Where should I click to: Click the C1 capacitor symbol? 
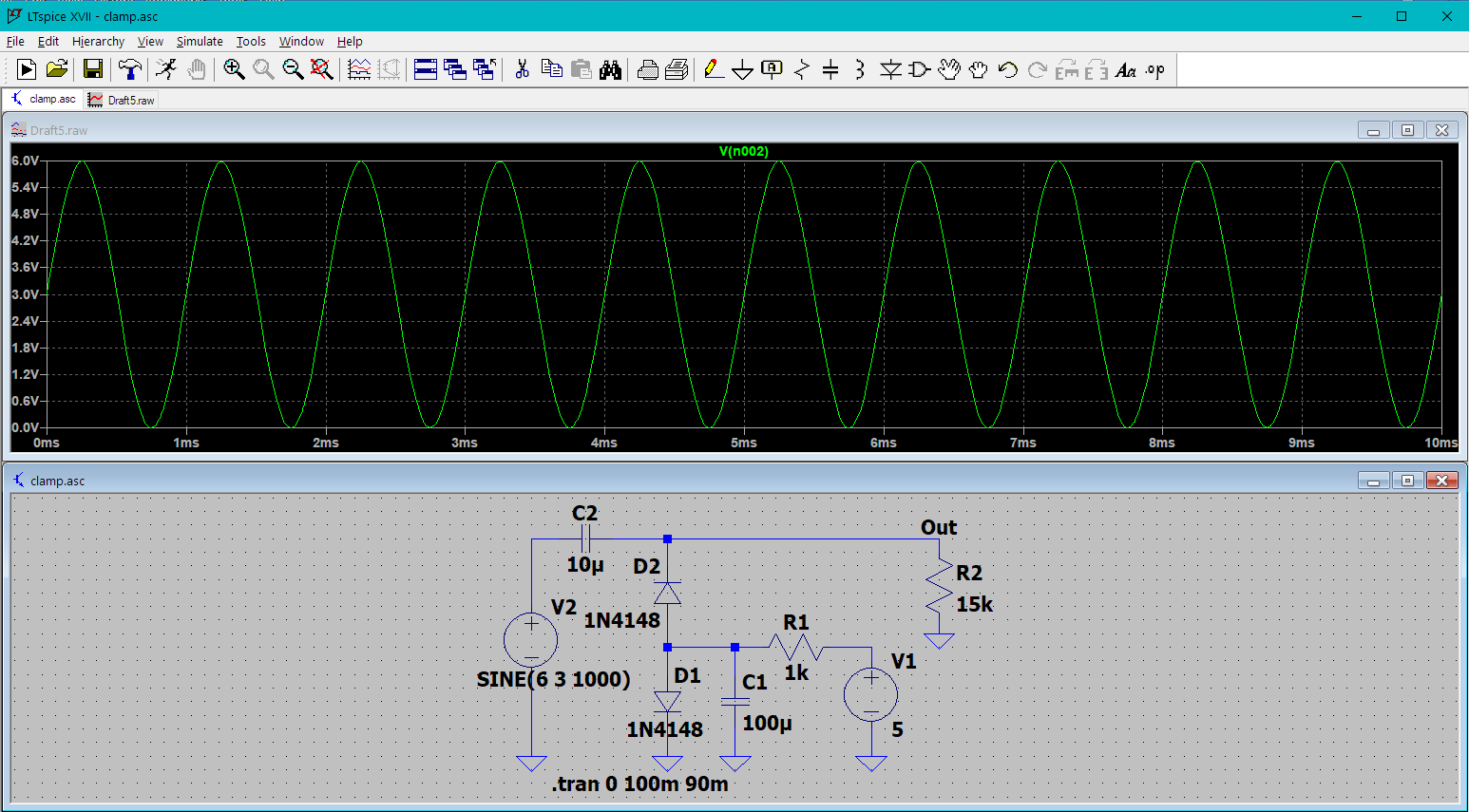point(735,702)
